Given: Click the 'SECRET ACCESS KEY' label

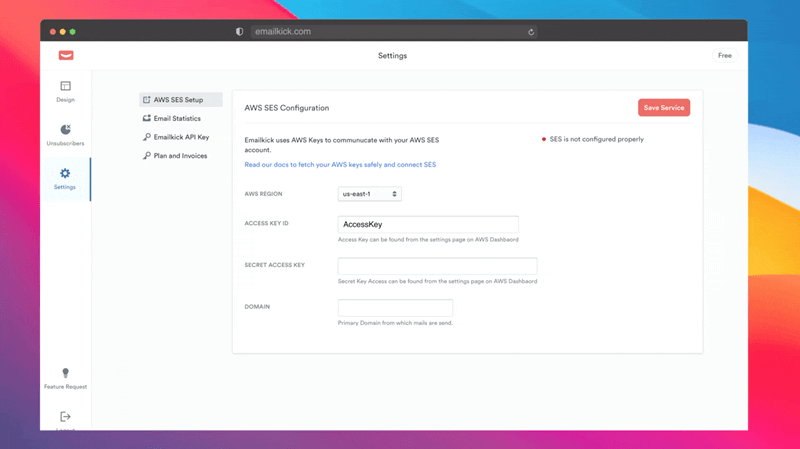Looking at the screenshot, I should point(274,265).
